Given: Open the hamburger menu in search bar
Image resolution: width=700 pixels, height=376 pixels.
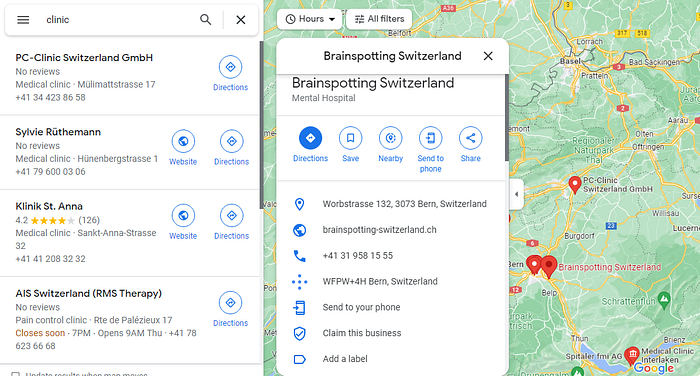Looking at the screenshot, I should pyautogui.click(x=23, y=20).
